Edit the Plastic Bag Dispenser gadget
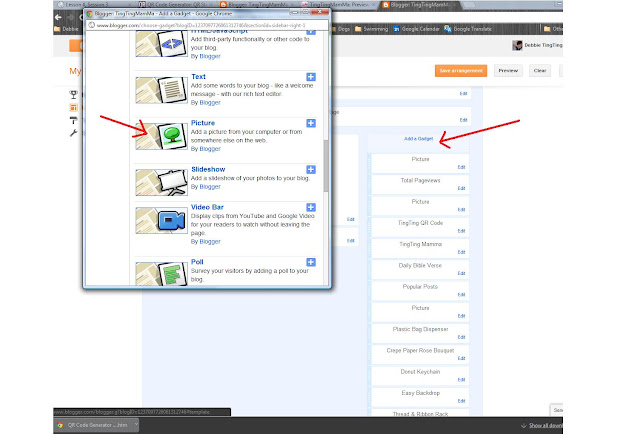 (x=461, y=337)
